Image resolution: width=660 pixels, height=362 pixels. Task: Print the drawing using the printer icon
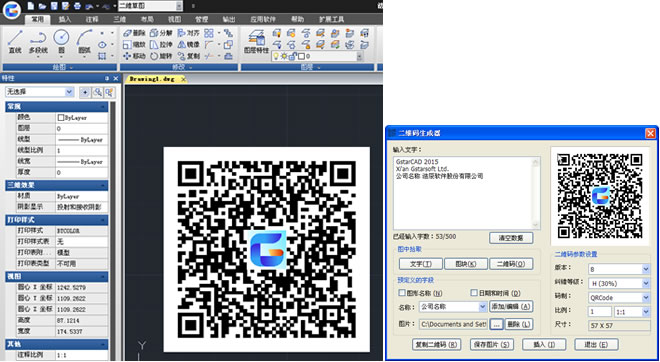pyautogui.click(x=77, y=6)
